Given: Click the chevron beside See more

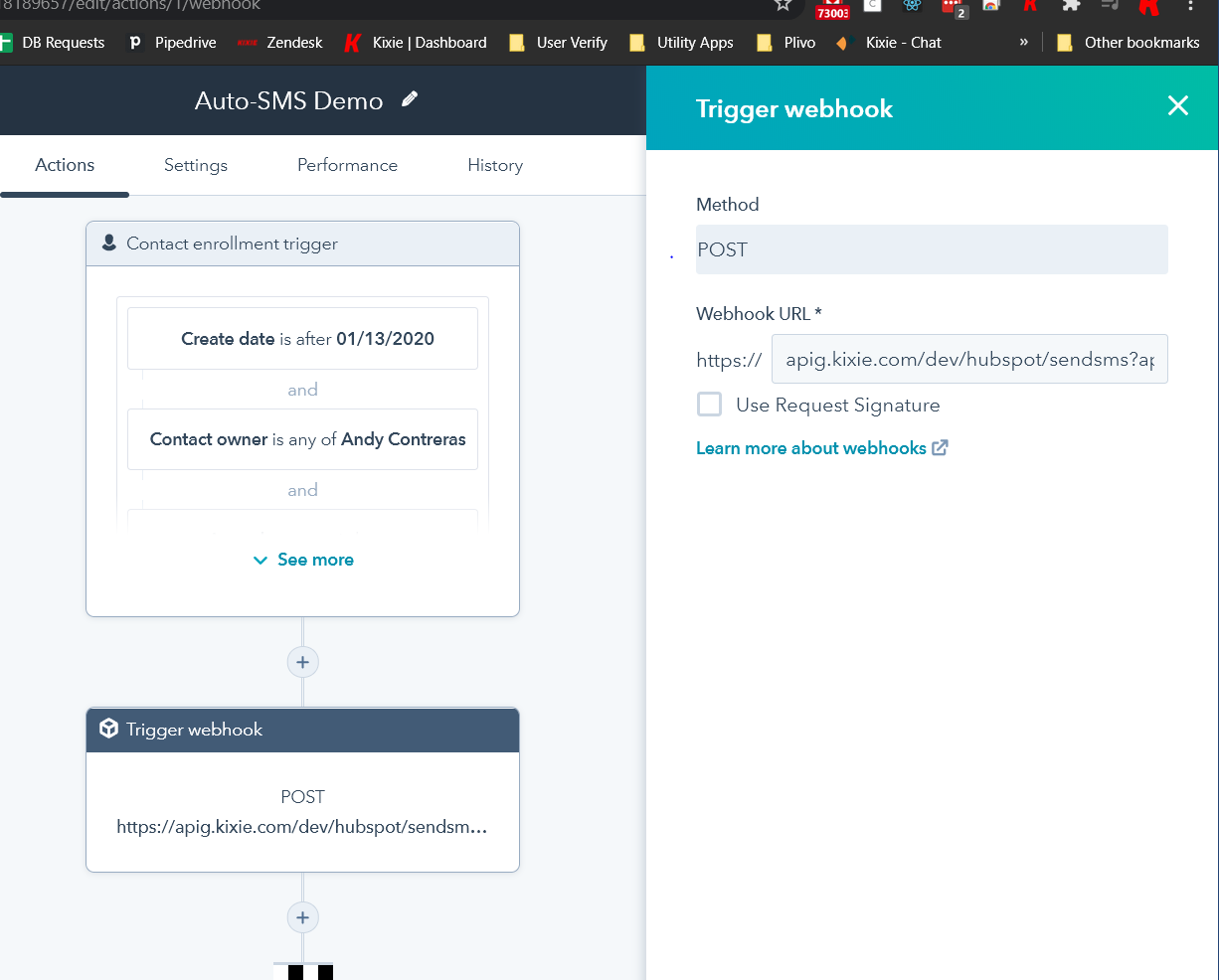Looking at the screenshot, I should click(x=261, y=561).
